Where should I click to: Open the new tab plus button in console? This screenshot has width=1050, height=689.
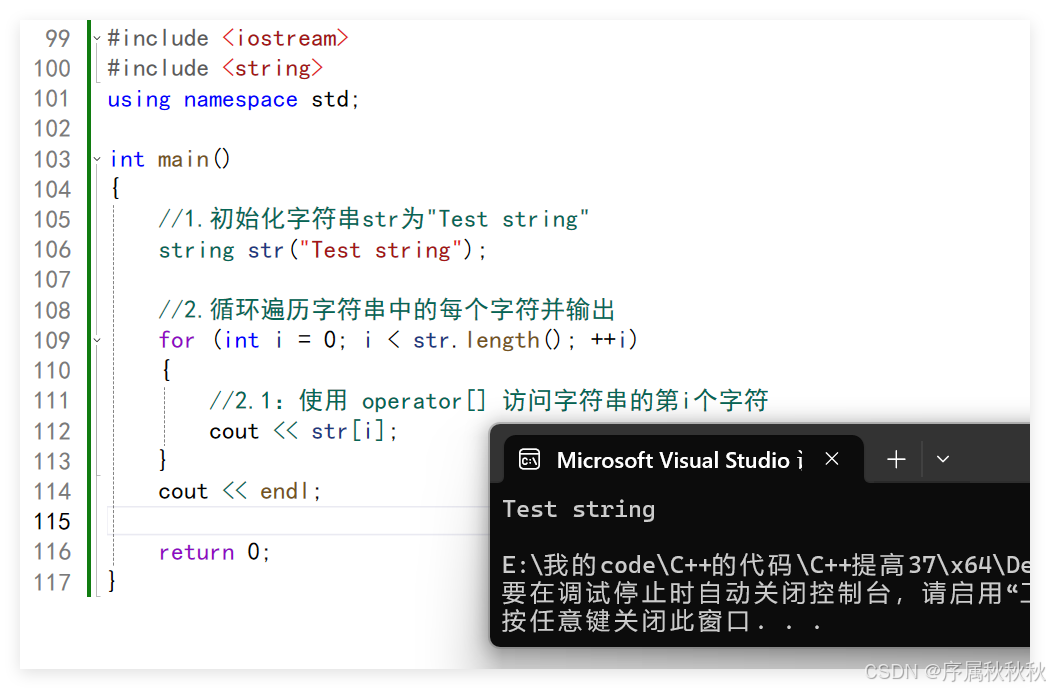896,459
